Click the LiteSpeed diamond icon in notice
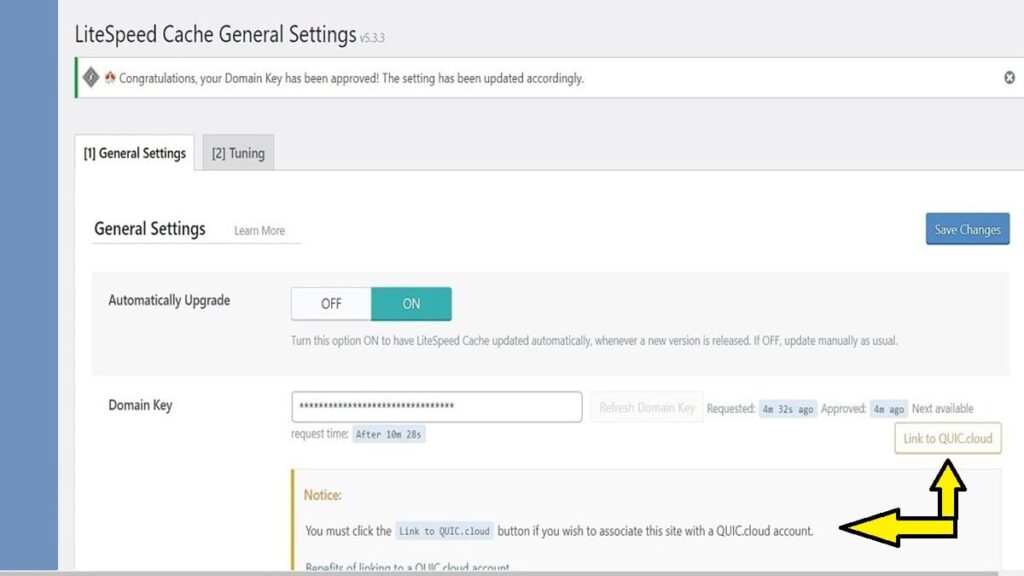The width and height of the screenshot is (1024, 576). pos(91,78)
